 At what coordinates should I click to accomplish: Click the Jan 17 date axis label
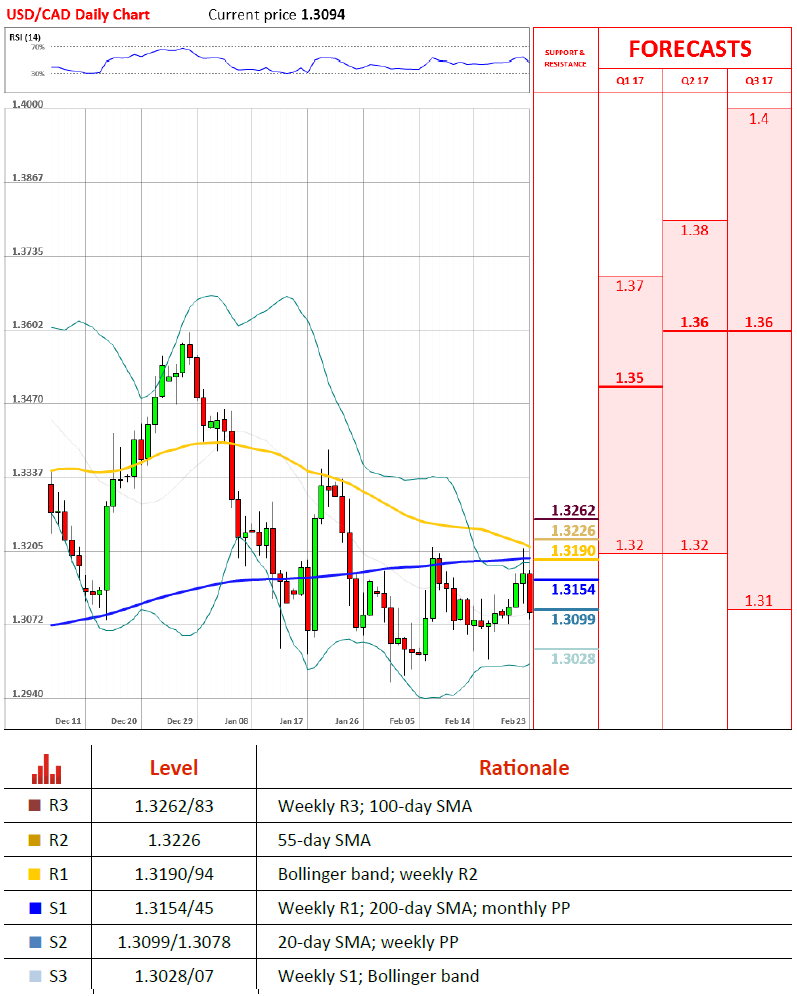point(291,721)
